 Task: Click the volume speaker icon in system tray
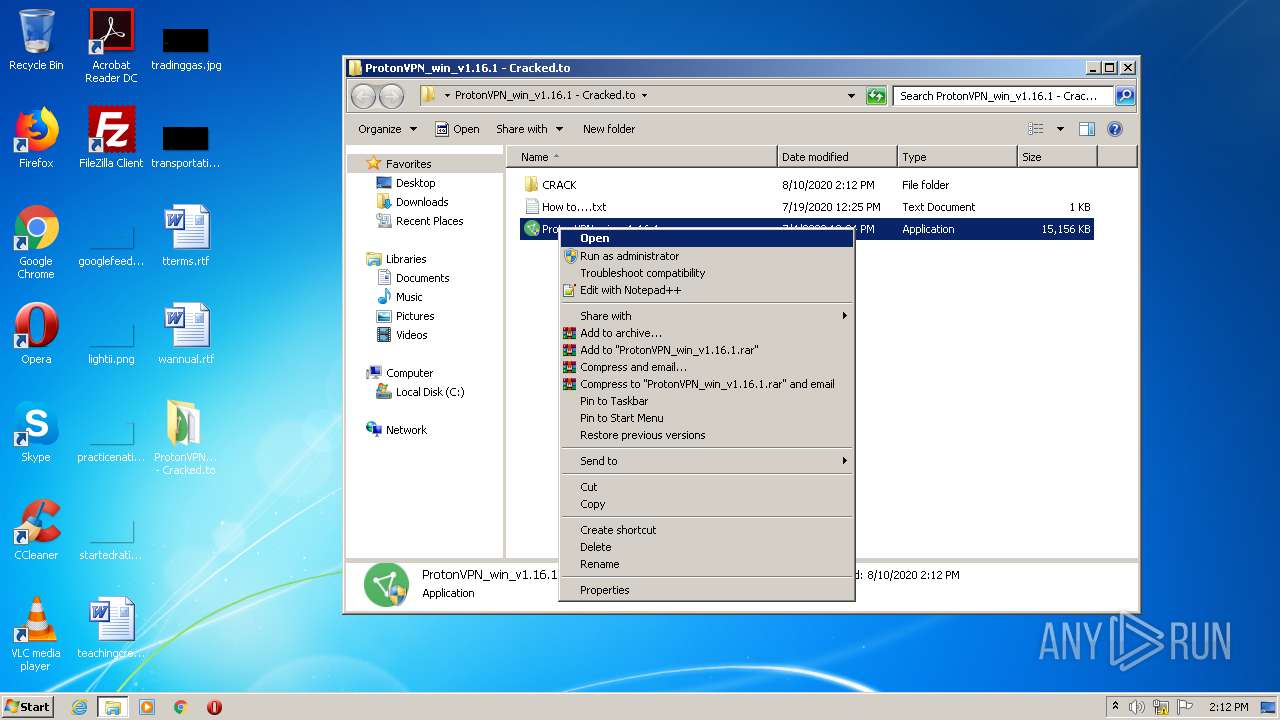point(1137,707)
